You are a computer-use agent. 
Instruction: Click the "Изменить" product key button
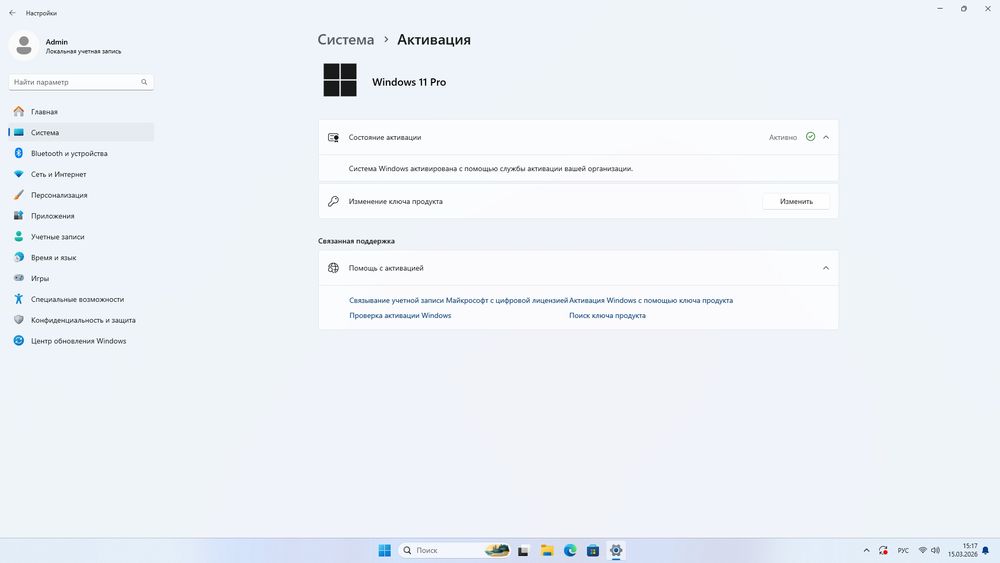(x=796, y=201)
